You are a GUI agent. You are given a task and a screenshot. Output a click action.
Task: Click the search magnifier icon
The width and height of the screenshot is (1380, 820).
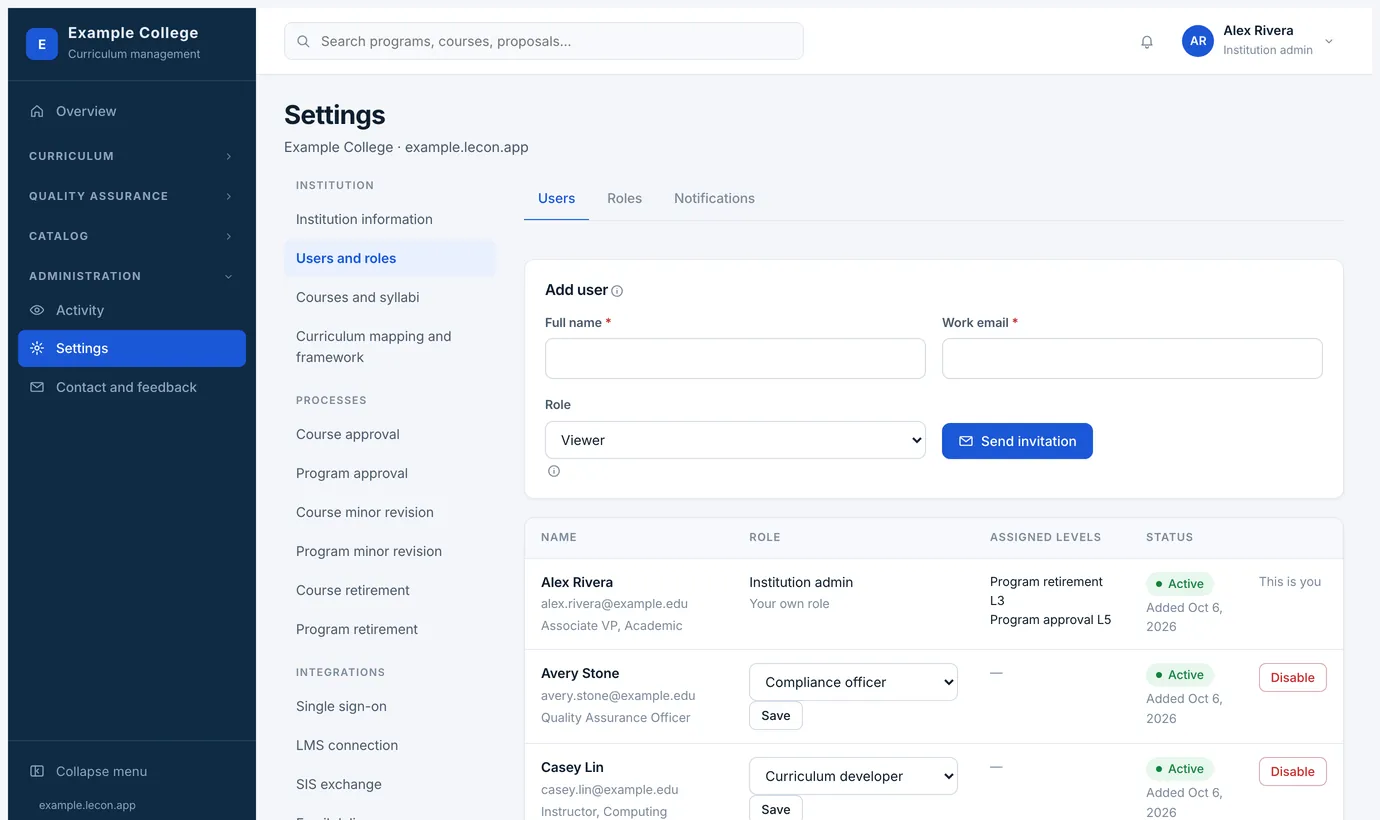coord(303,42)
